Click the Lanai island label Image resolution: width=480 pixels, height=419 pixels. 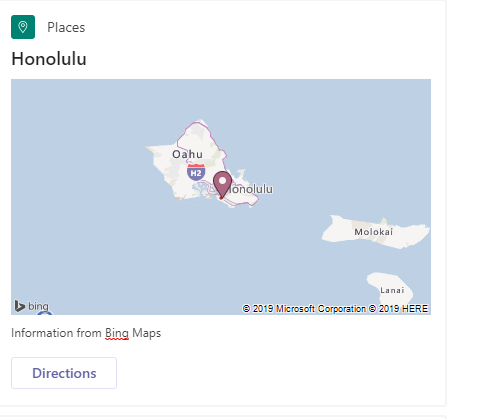click(x=392, y=290)
